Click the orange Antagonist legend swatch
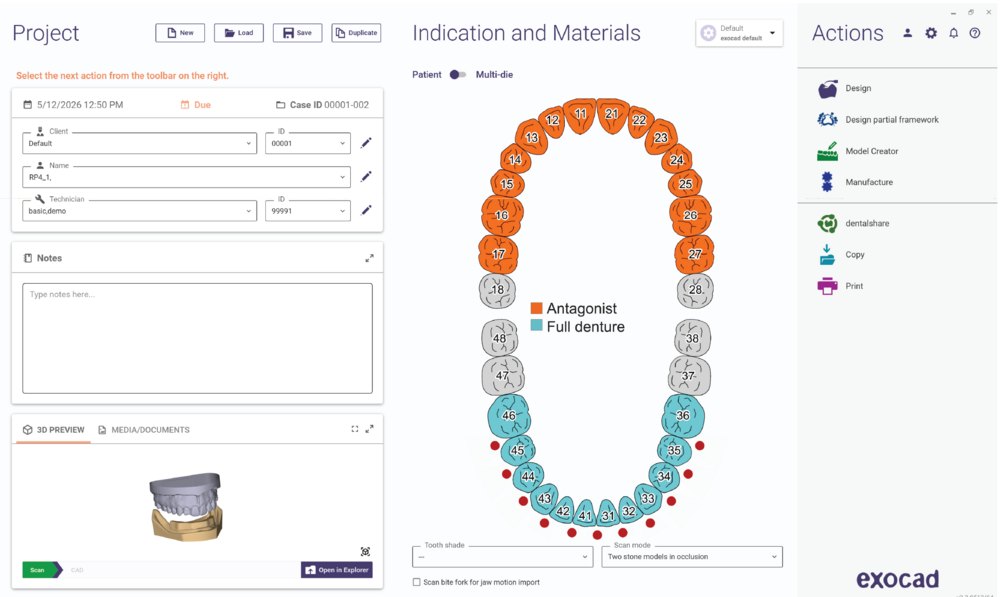1000x597 pixels. click(x=536, y=308)
